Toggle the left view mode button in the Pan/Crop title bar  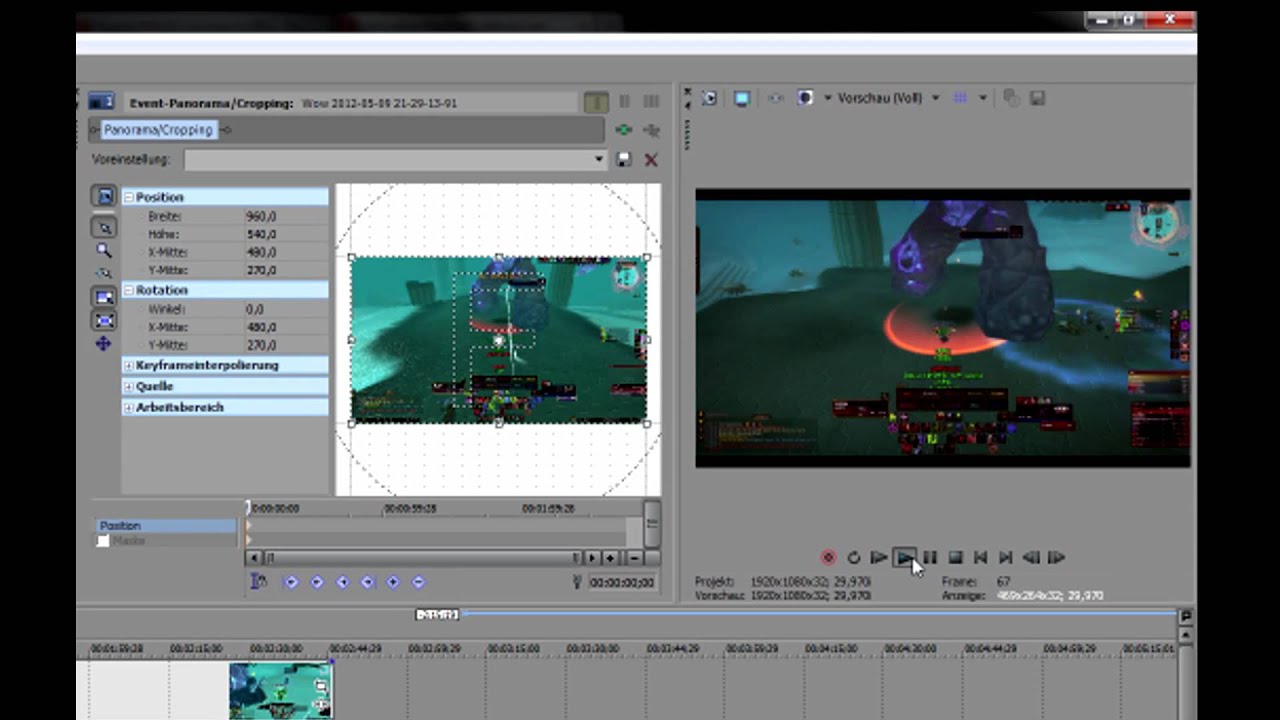[596, 102]
